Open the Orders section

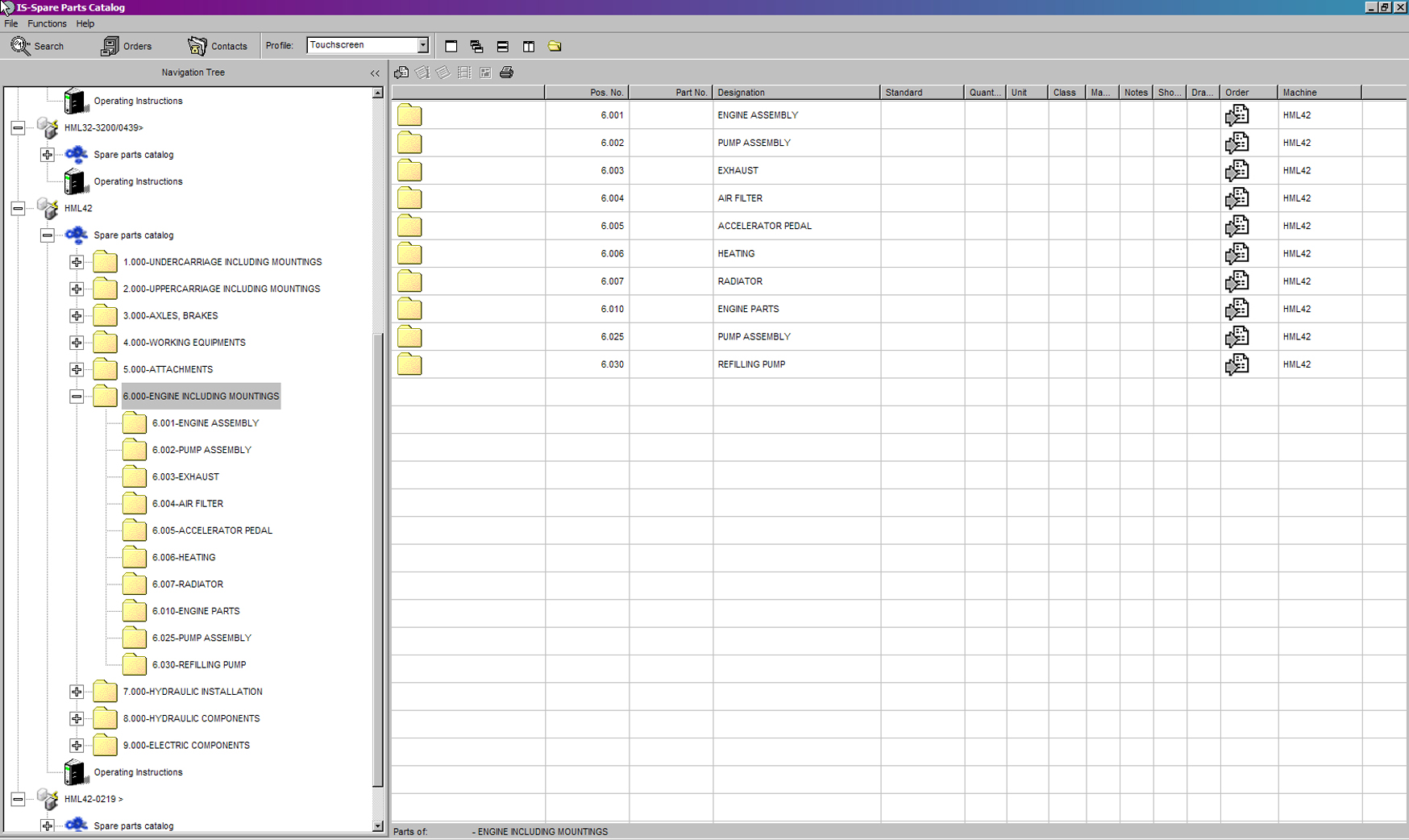(126, 46)
